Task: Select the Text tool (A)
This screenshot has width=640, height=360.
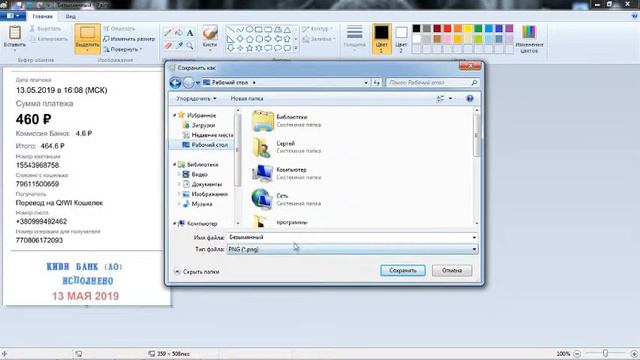Action: point(190,33)
